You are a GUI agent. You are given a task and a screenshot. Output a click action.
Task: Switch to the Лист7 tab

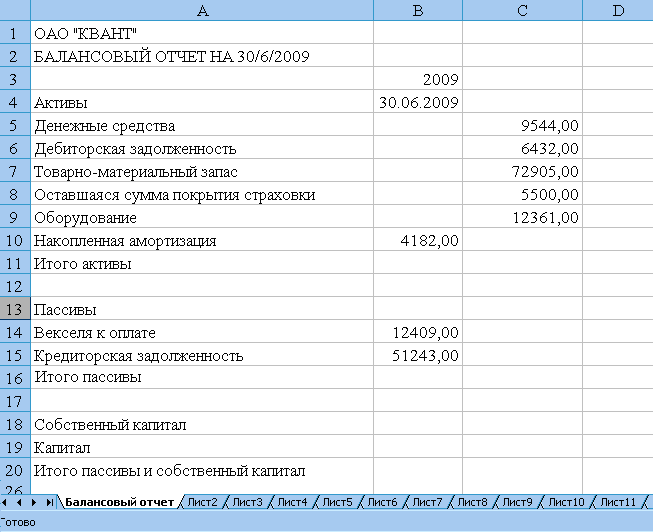427,502
